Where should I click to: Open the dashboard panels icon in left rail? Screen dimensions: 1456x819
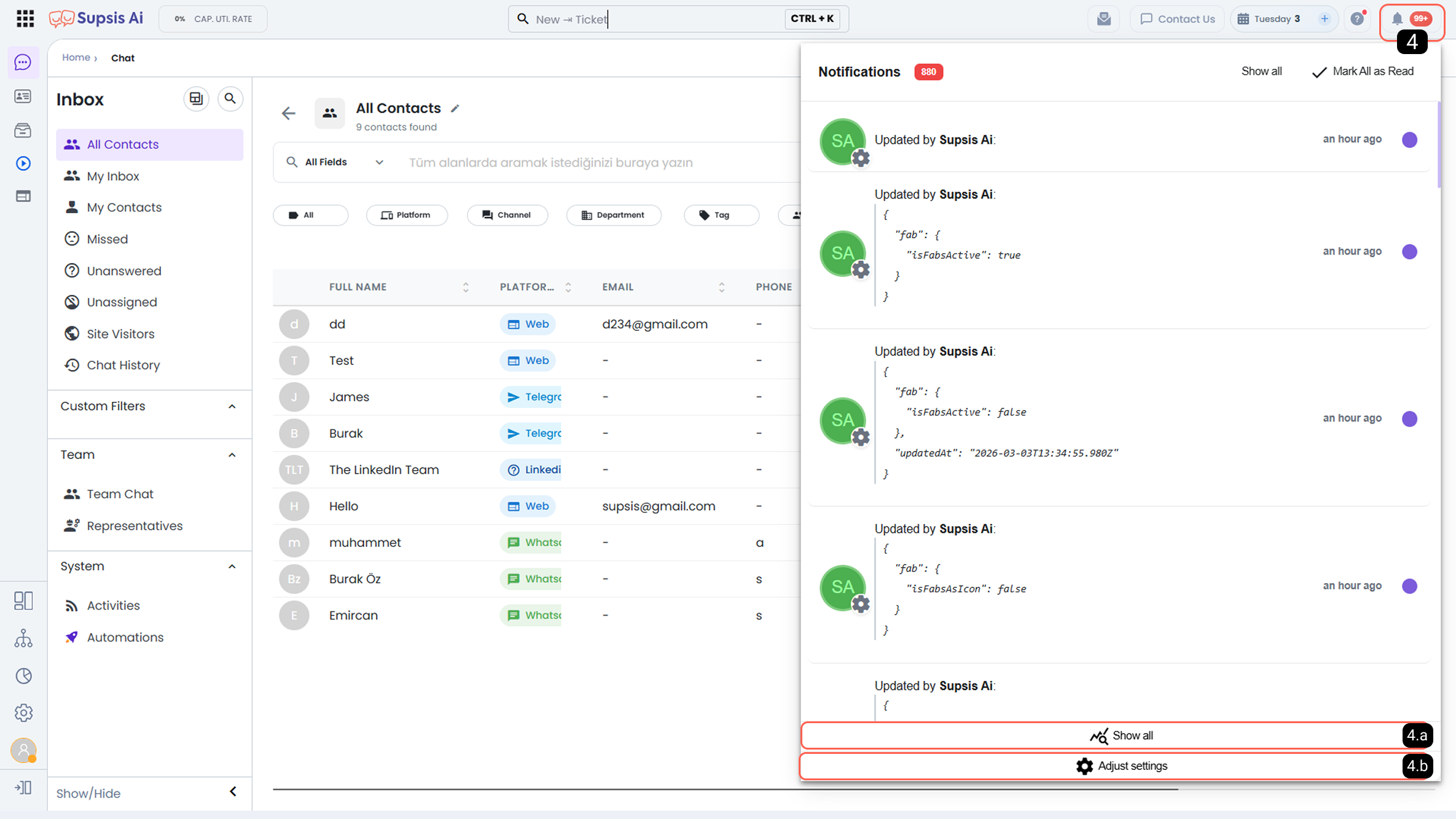point(23,600)
